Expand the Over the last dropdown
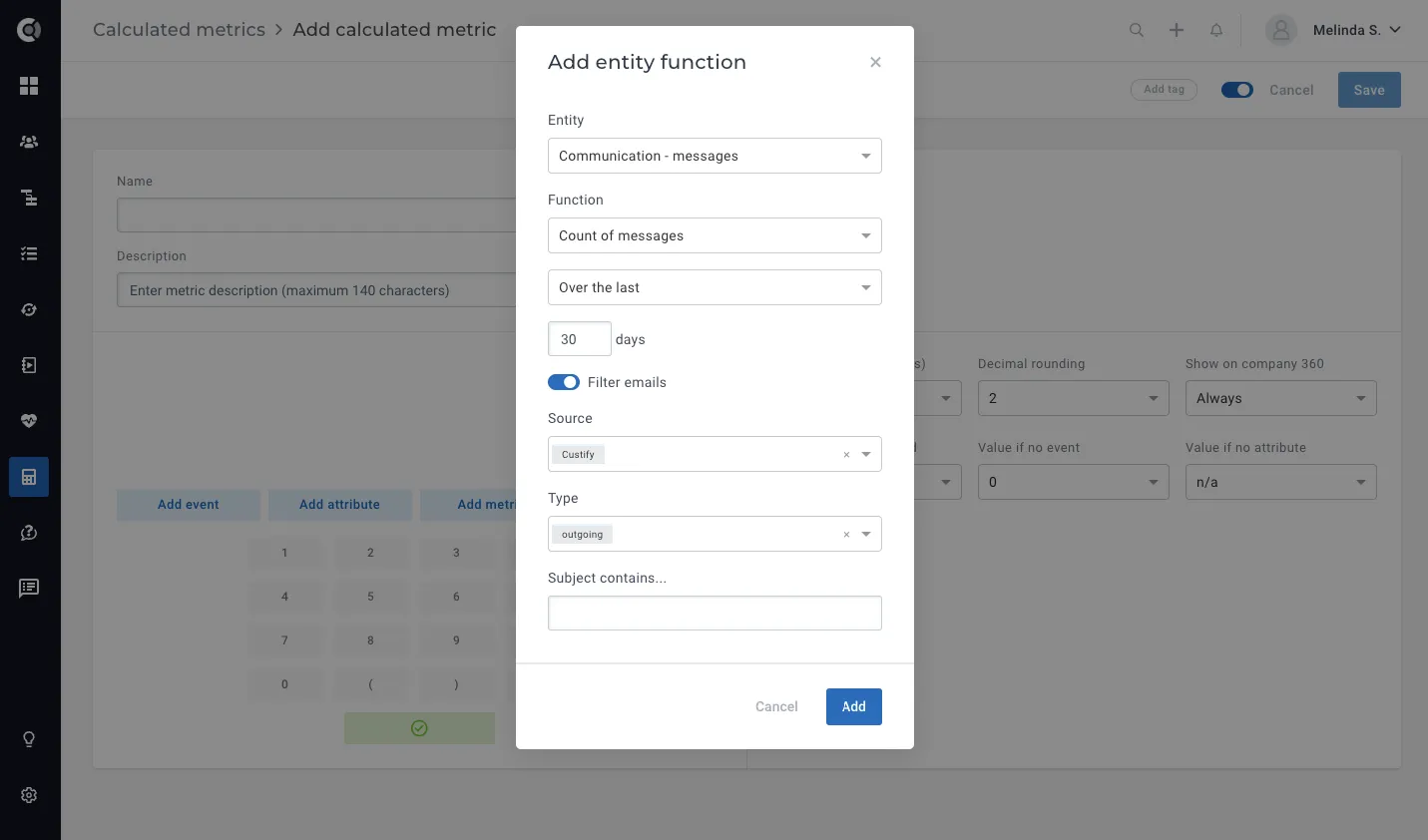 tap(714, 287)
